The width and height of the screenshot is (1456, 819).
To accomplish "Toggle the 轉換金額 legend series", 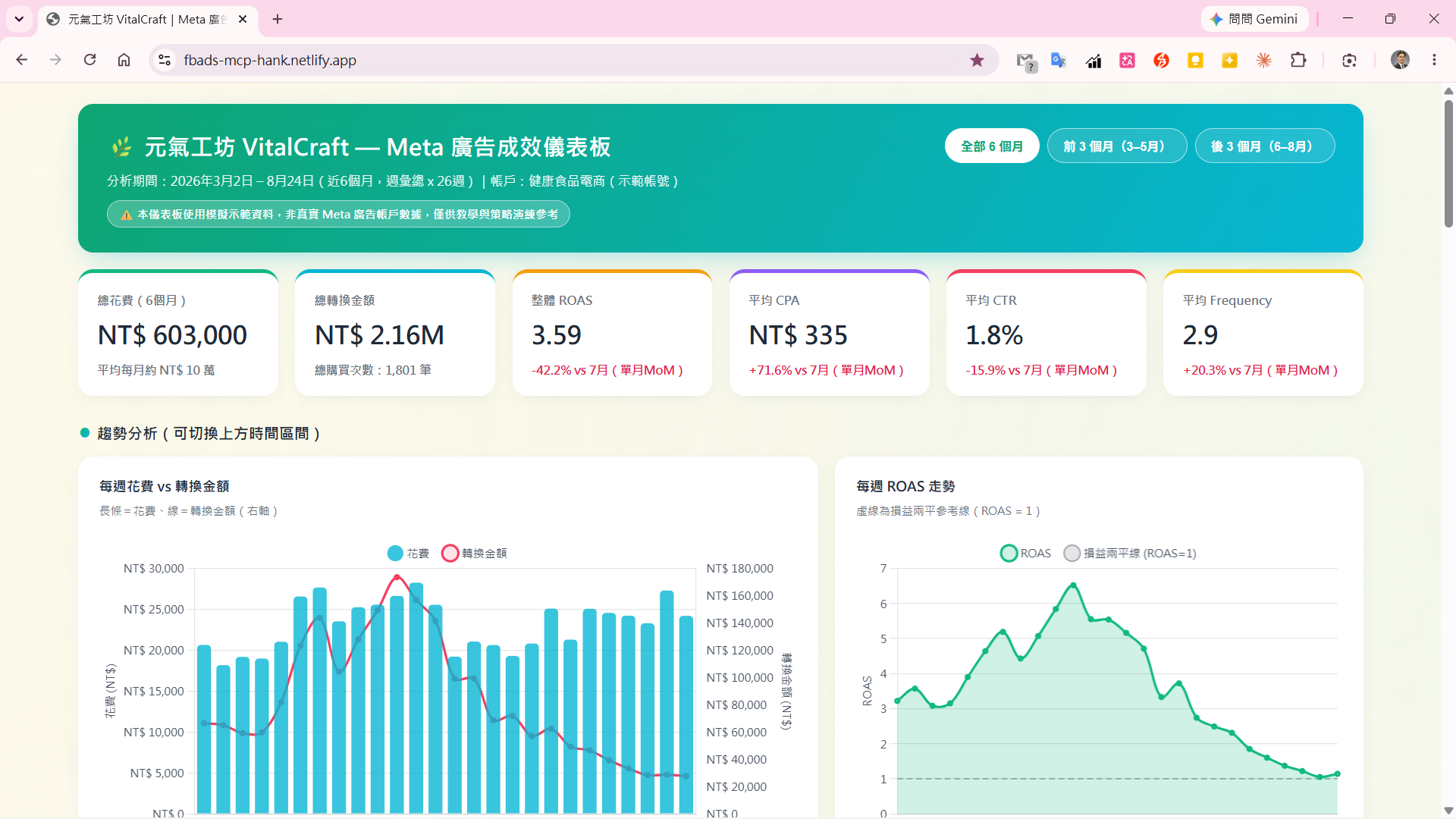I will point(475,554).
